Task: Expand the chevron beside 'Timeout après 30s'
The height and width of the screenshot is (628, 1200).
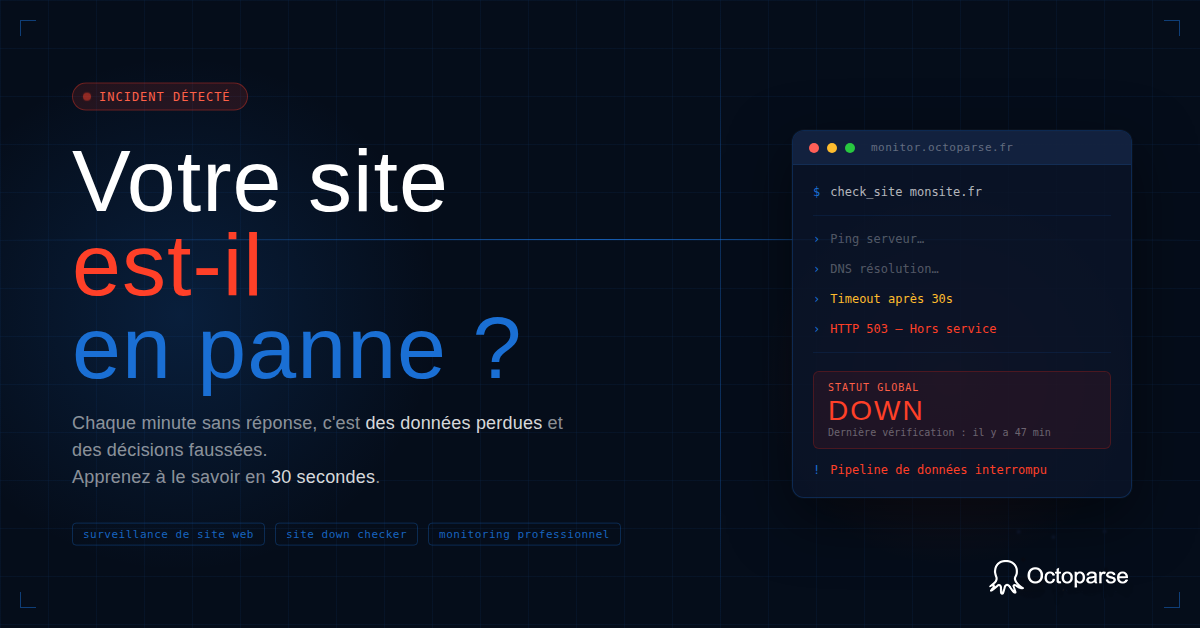Action: coord(818,298)
